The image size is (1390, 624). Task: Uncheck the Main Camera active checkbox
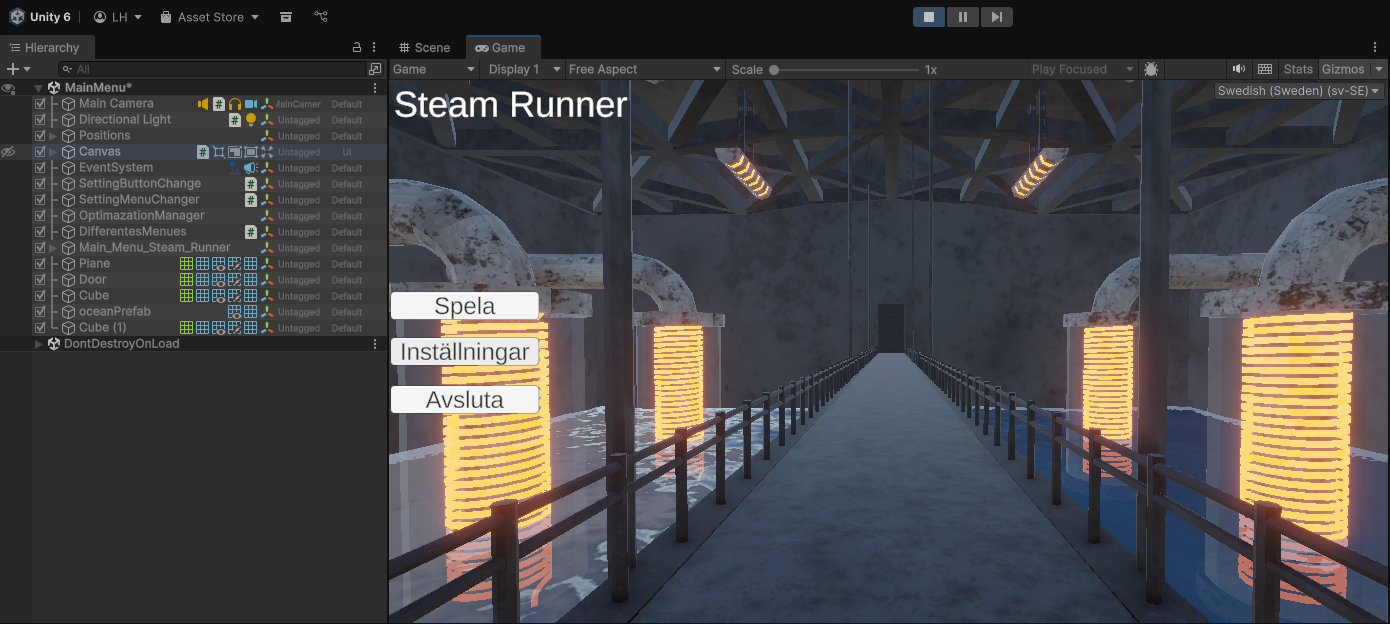40,104
